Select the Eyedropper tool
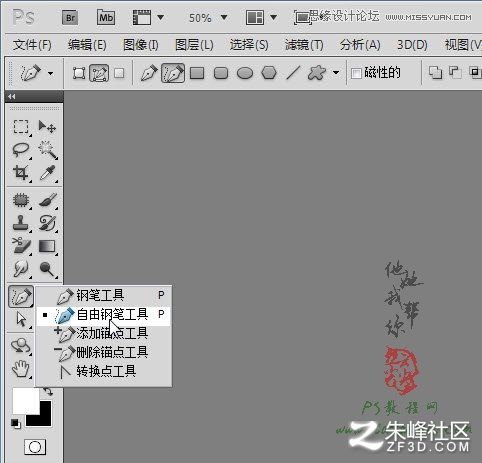 (x=48, y=173)
